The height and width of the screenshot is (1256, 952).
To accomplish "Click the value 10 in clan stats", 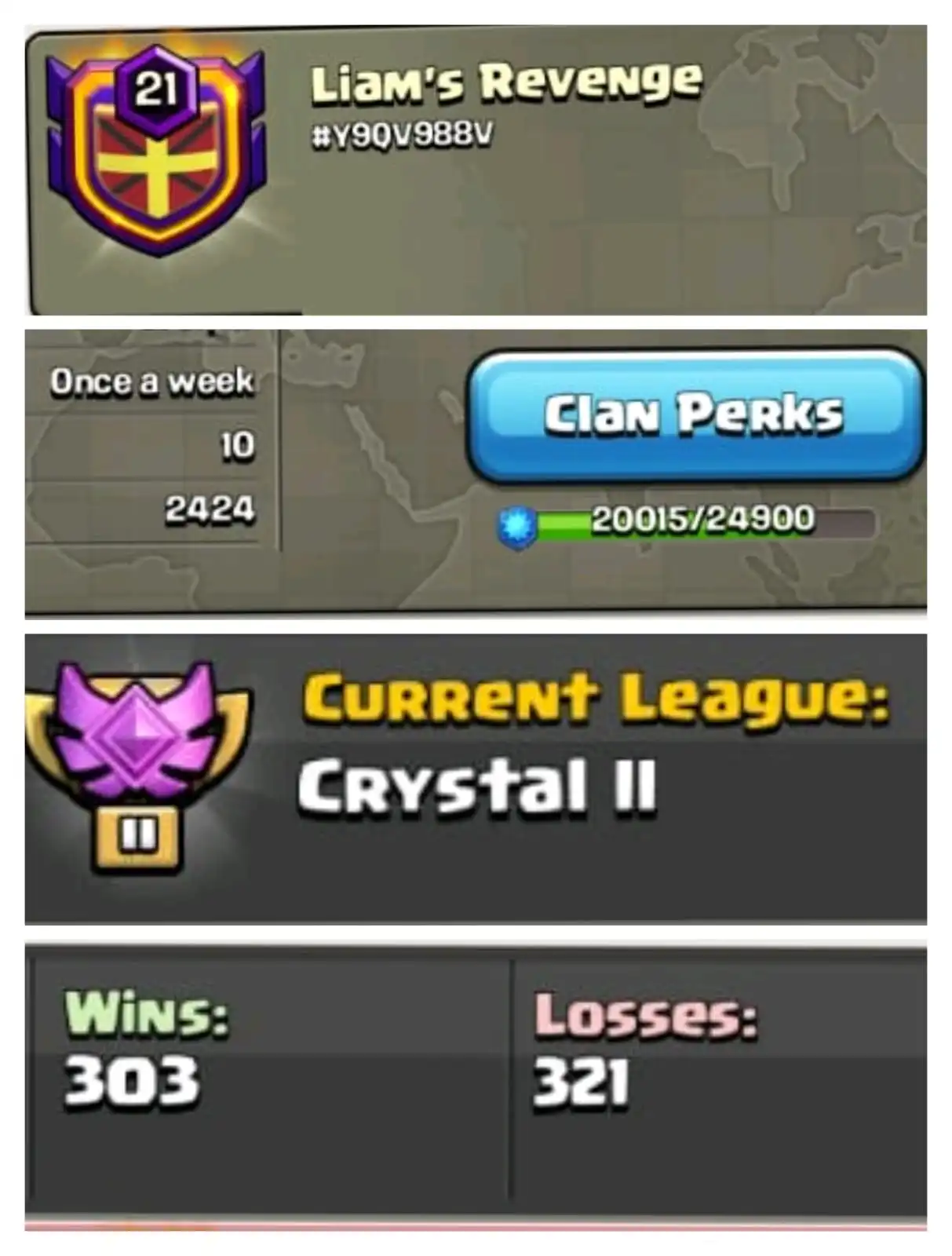I will (x=237, y=445).
